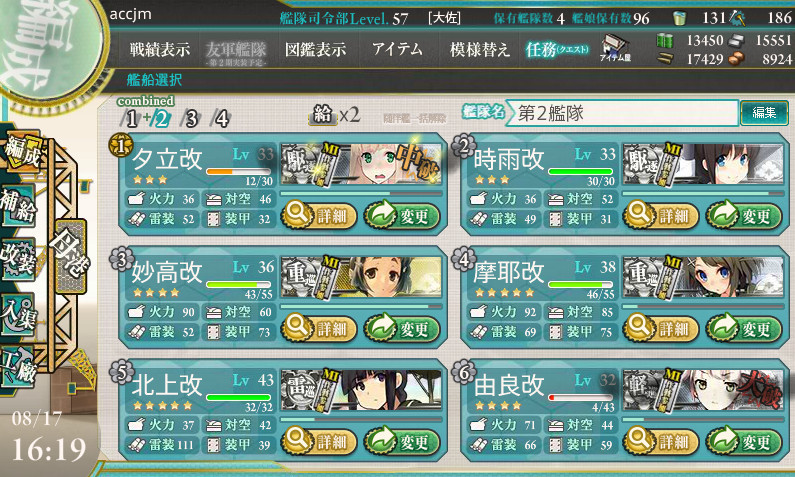Open 図鑑表示 encyclopedia menu
Image resolution: width=795 pixels, height=477 pixels.
point(315,49)
